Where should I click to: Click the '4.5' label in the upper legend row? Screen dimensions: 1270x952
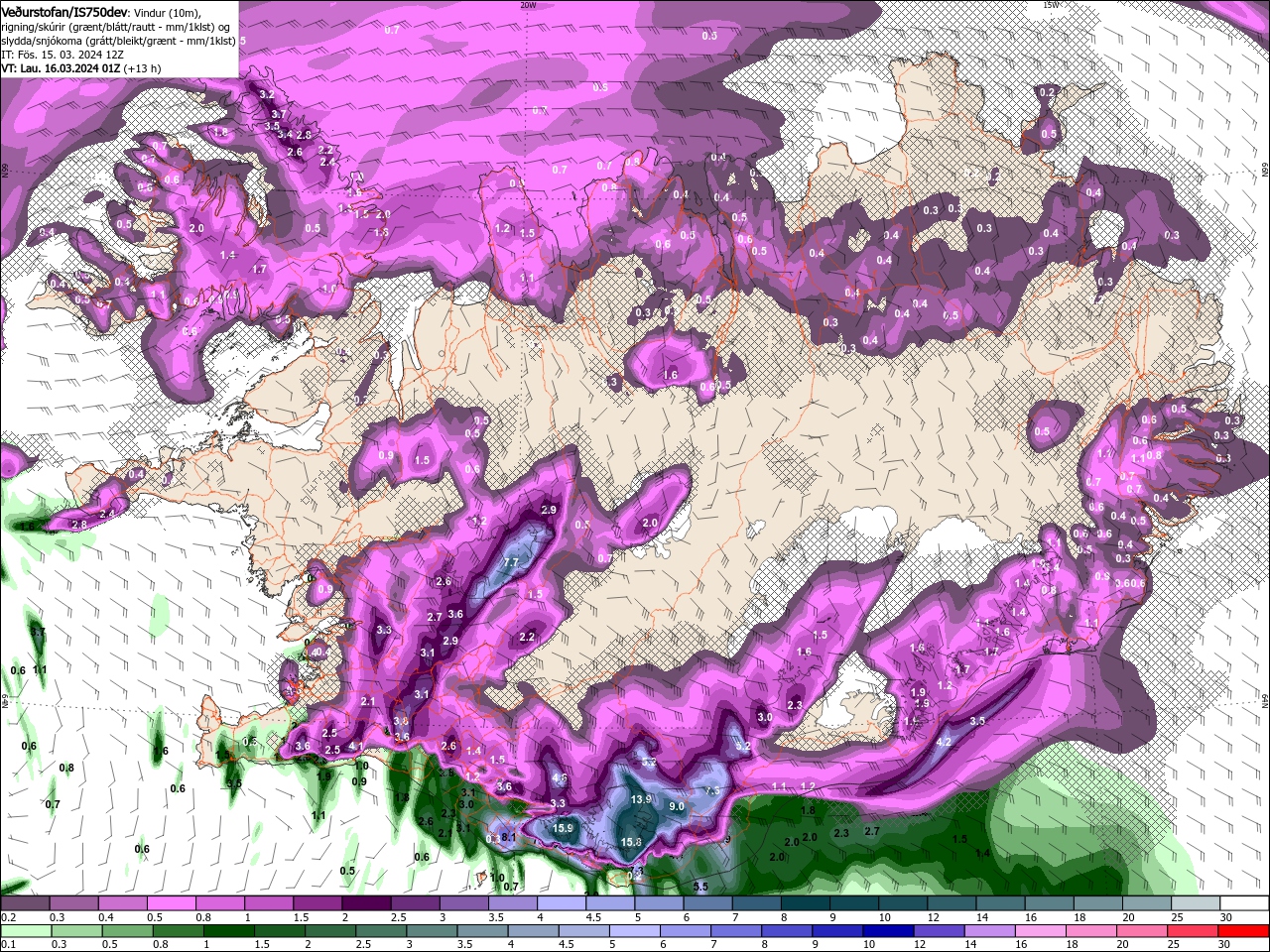[x=593, y=917]
